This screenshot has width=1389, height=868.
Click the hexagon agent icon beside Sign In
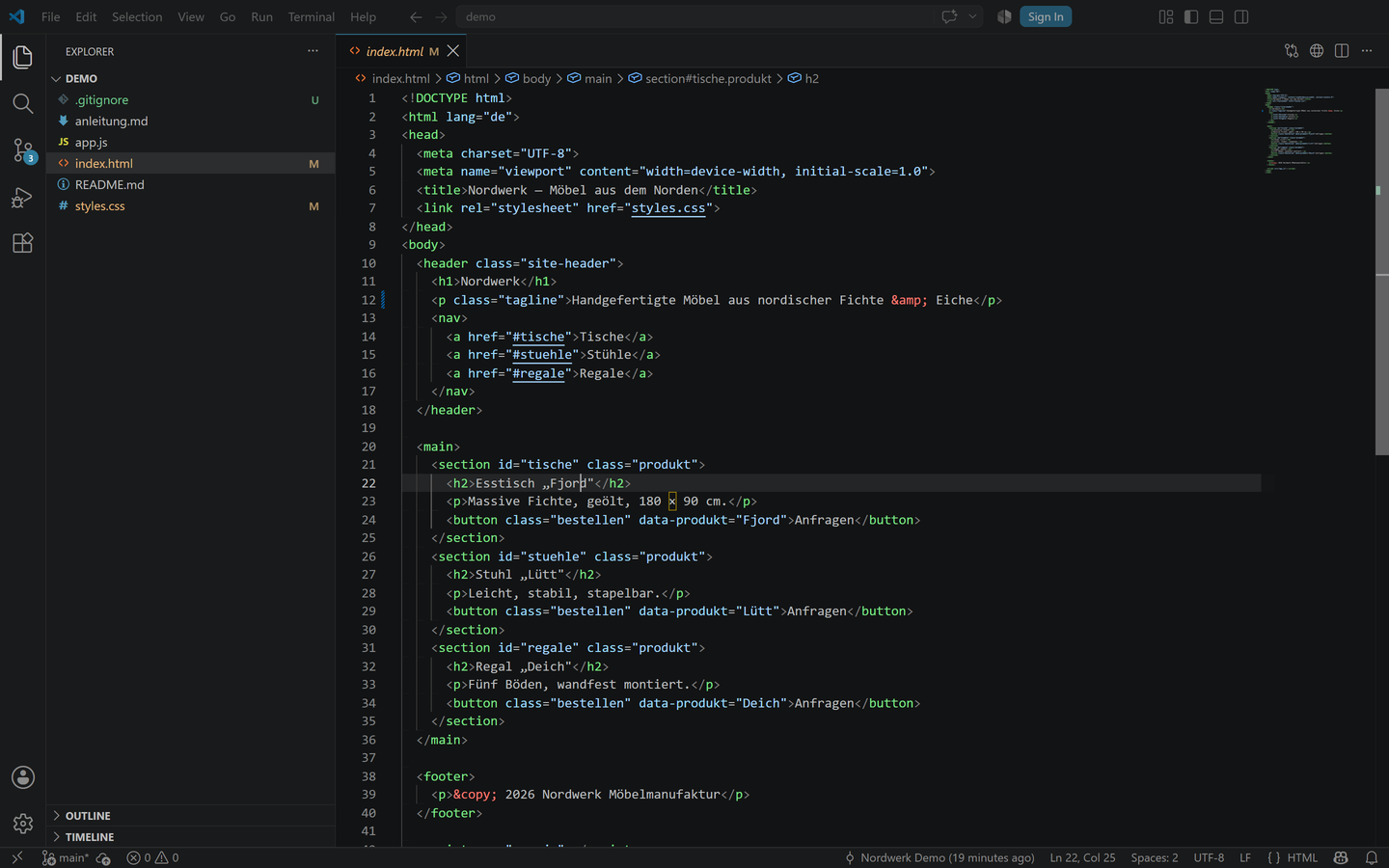pyautogui.click(x=1004, y=16)
